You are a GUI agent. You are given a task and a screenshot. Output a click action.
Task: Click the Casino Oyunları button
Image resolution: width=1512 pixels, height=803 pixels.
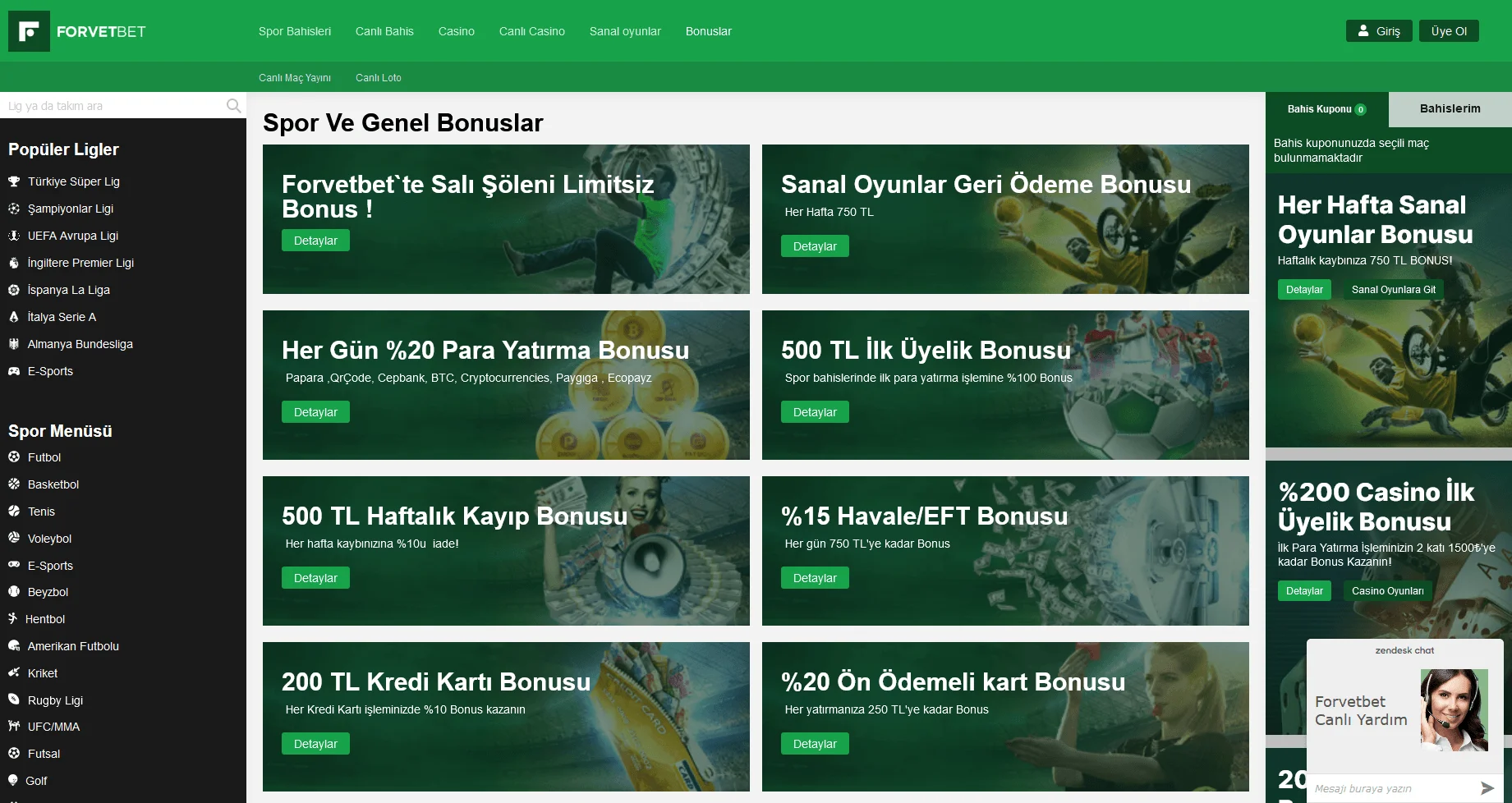pyautogui.click(x=1388, y=591)
